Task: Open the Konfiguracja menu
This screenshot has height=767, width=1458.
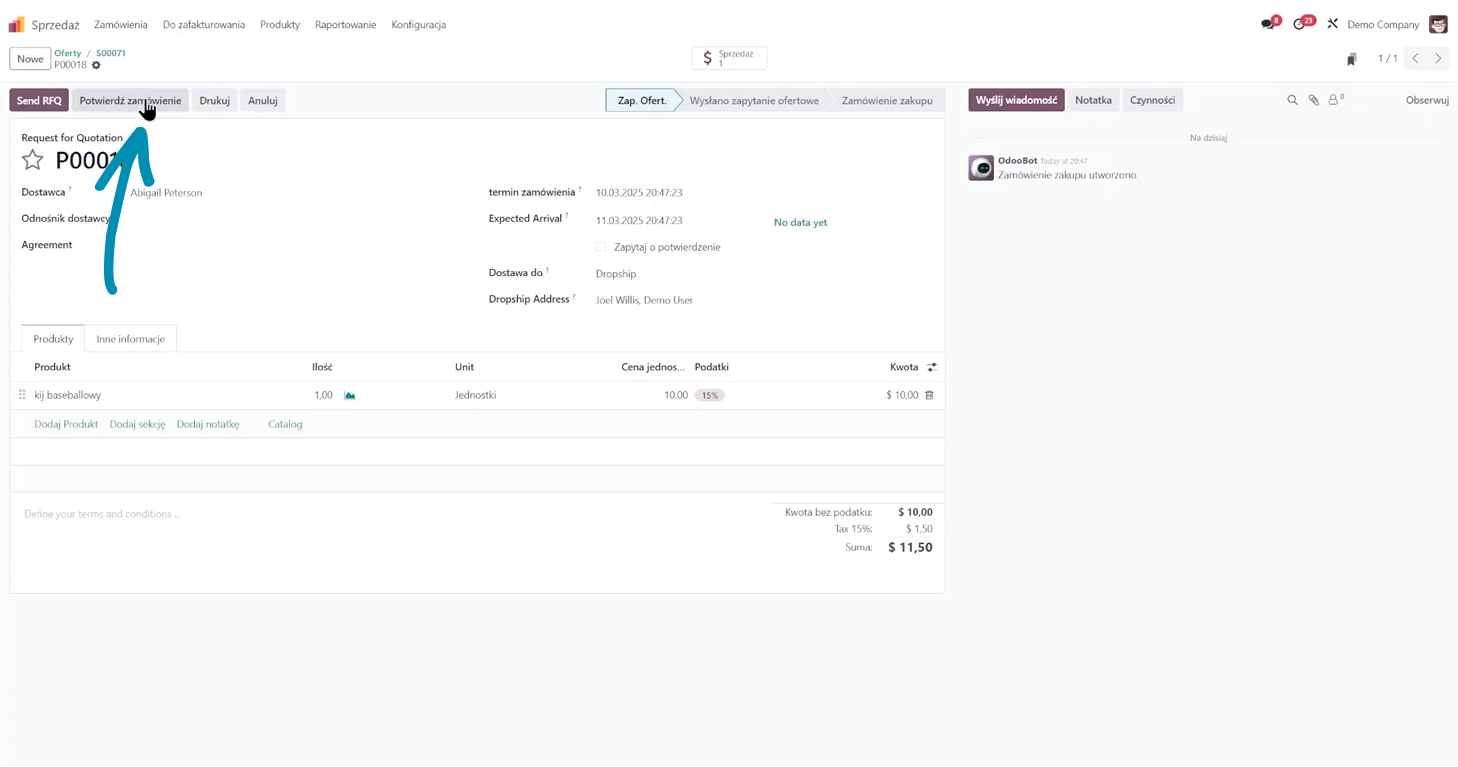Action: pyautogui.click(x=418, y=25)
